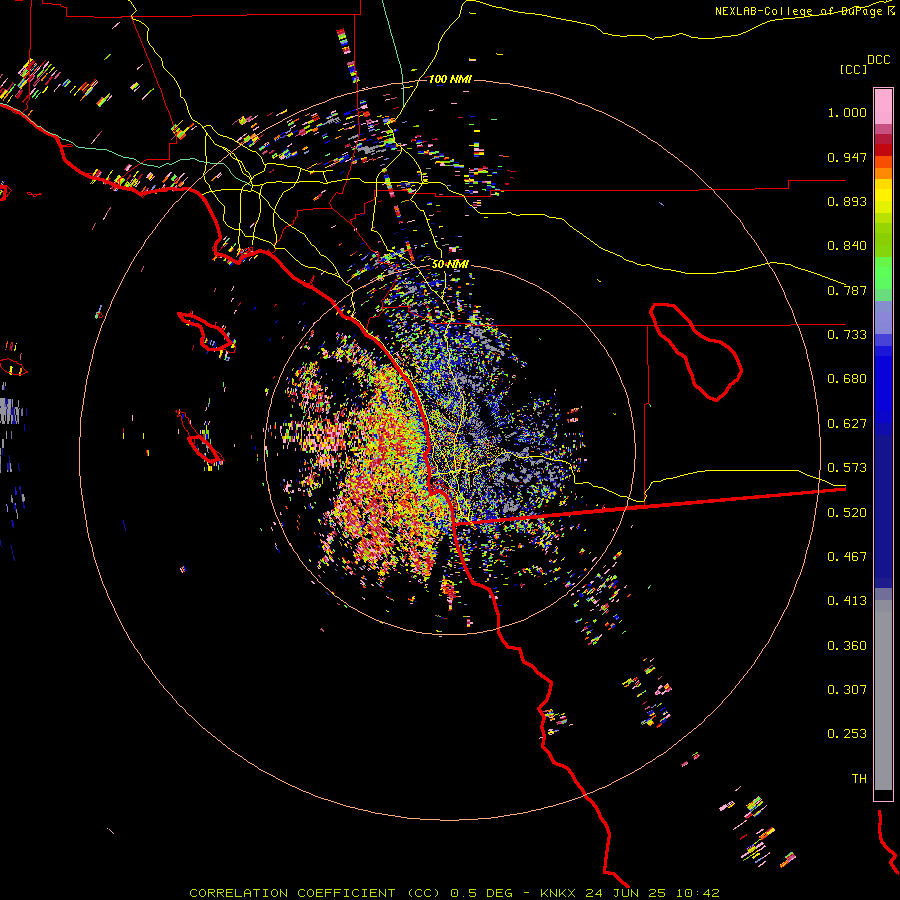
Task: Click the 0.253 scale value
Action: 847,734
